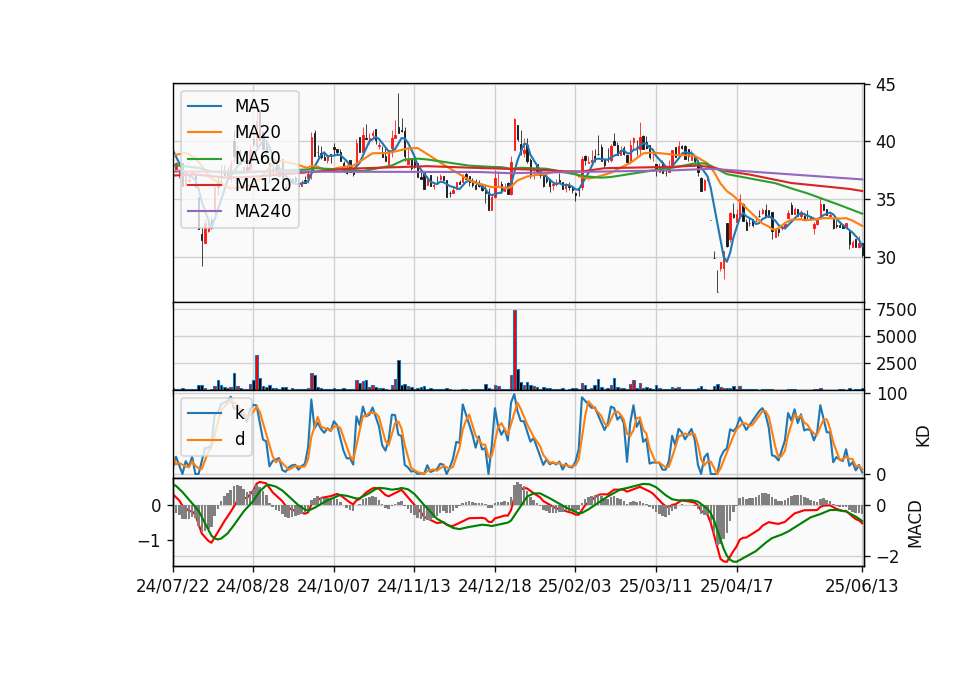Click the 24/07/22 date axis label
Screen dimensions: 960x690
point(173,586)
